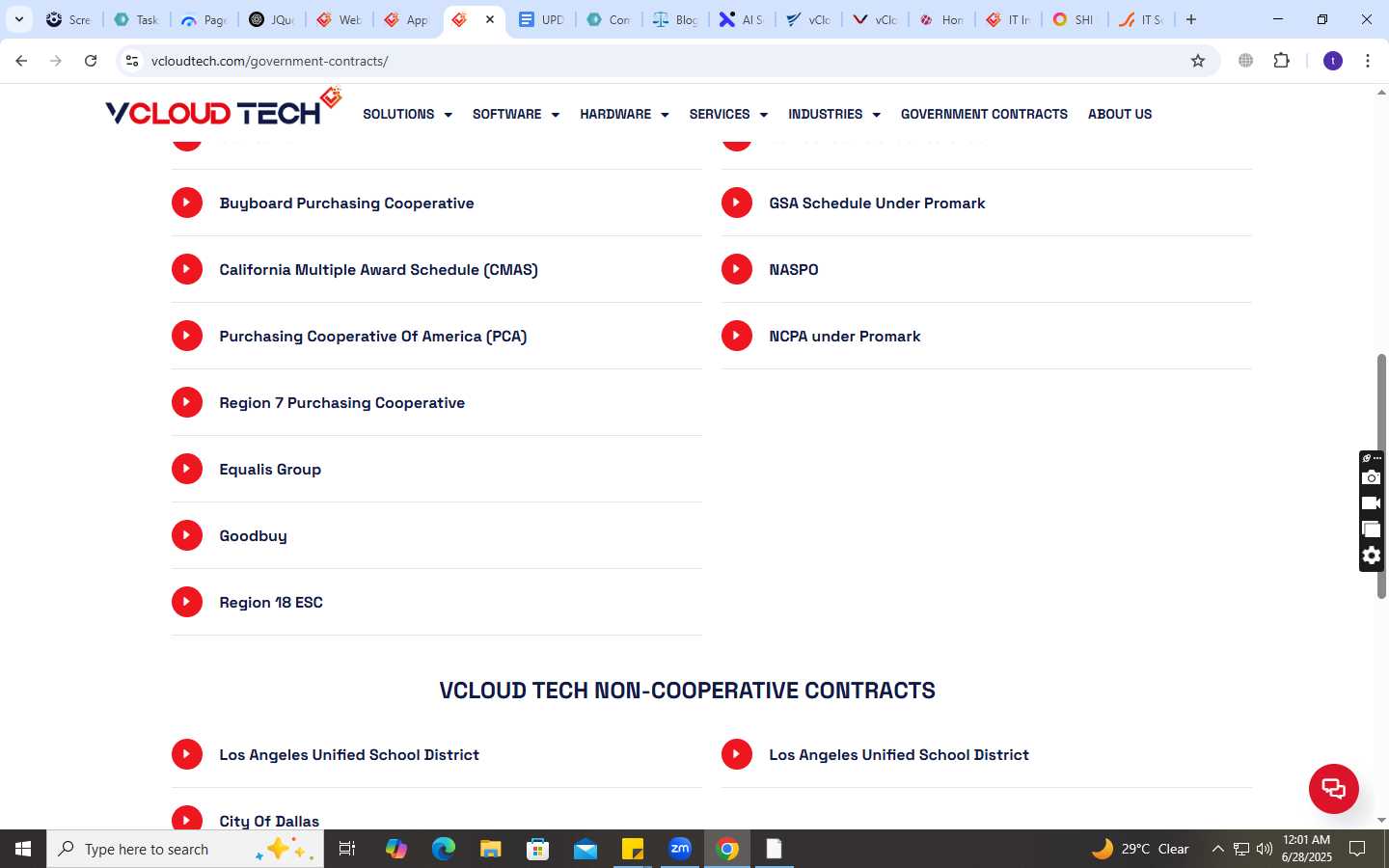Open Region 18 ESC link
Image resolution: width=1389 pixels, height=868 pixels.
tap(271, 602)
